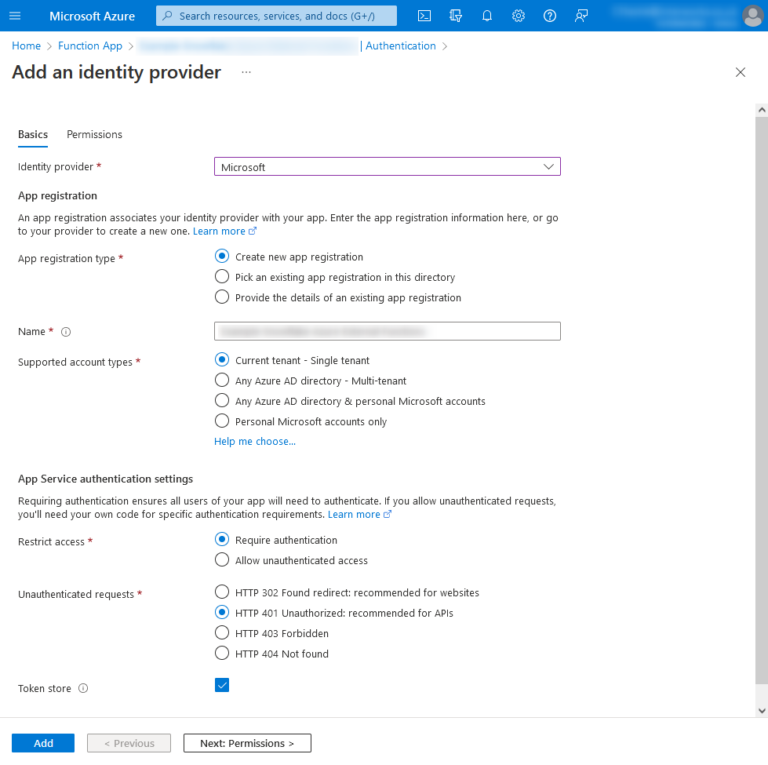Select Personal Microsoft accounts only
Screen dimensions: 768x765
(x=222, y=421)
